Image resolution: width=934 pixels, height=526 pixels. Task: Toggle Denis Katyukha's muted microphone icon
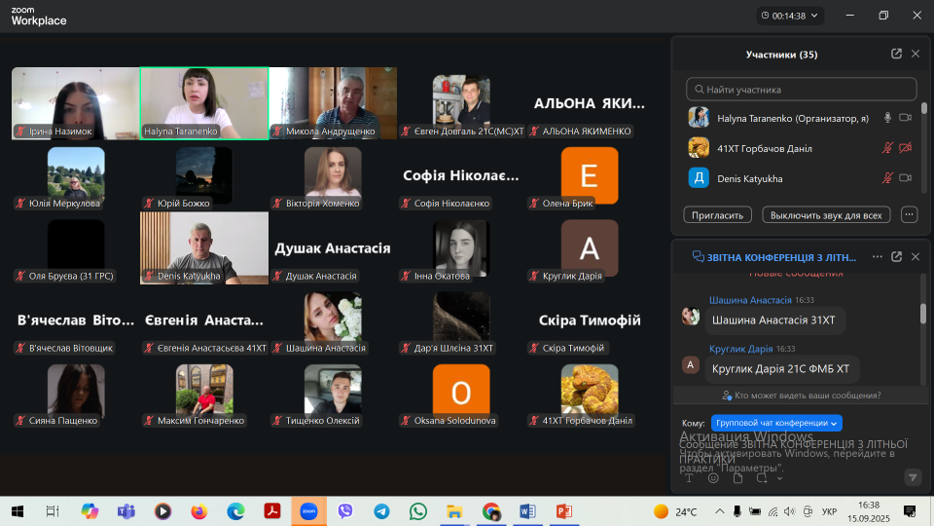pos(887,178)
